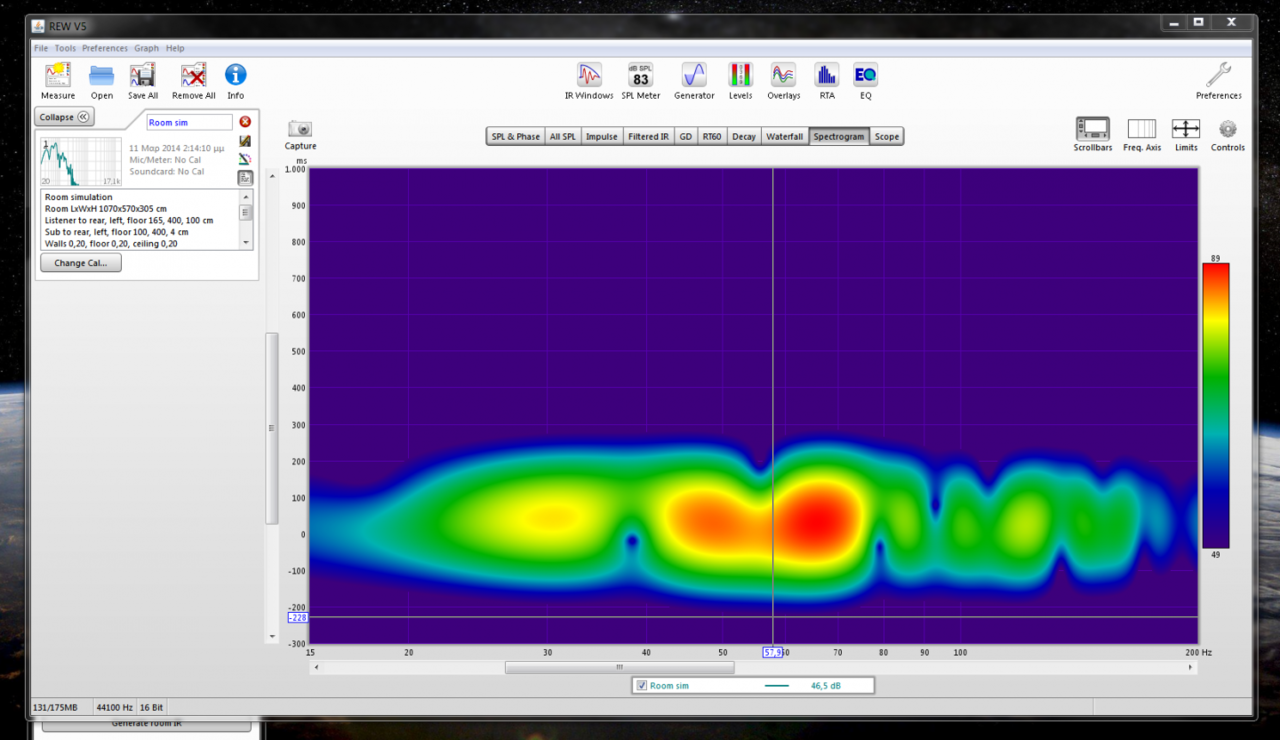The height and width of the screenshot is (740, 1280).
Task: Click the graph scrollbar left arrow
Action: 316,667
